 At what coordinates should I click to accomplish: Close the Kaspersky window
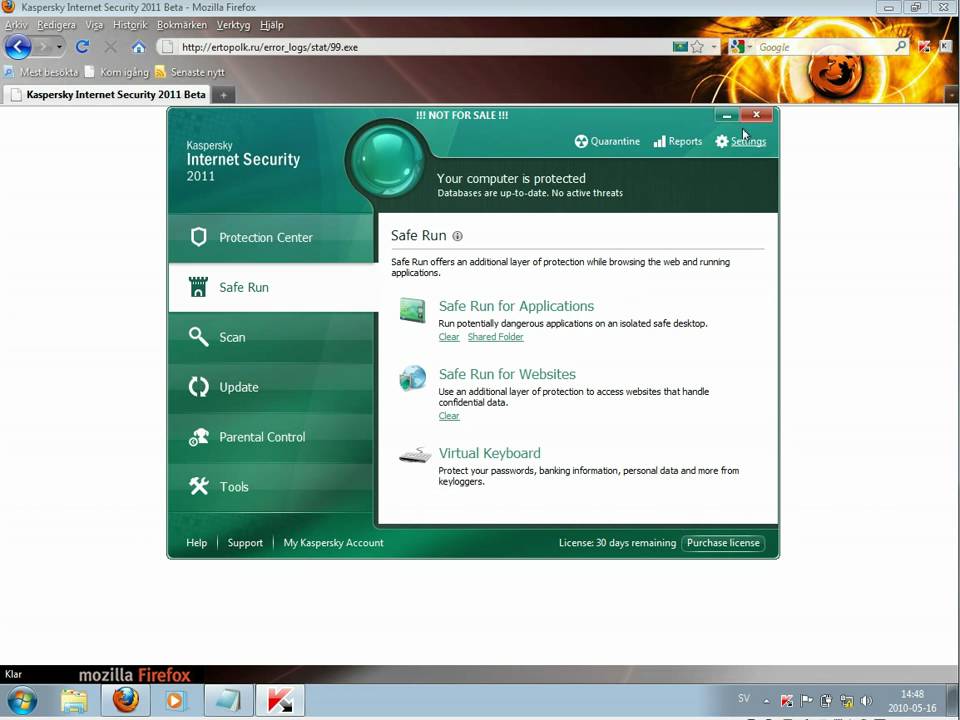coord(756,115)
